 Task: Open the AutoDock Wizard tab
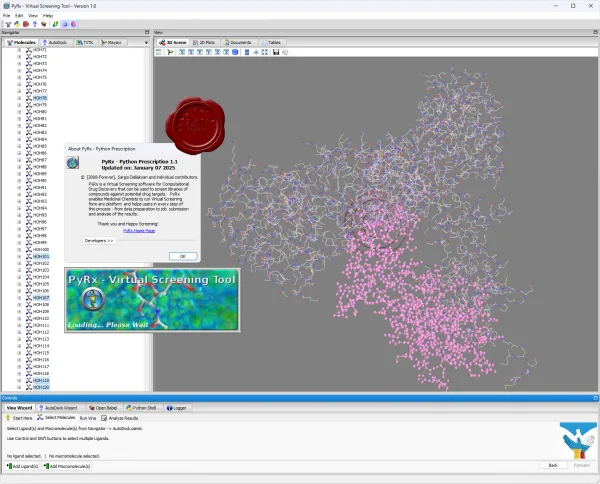click(58, 408)
